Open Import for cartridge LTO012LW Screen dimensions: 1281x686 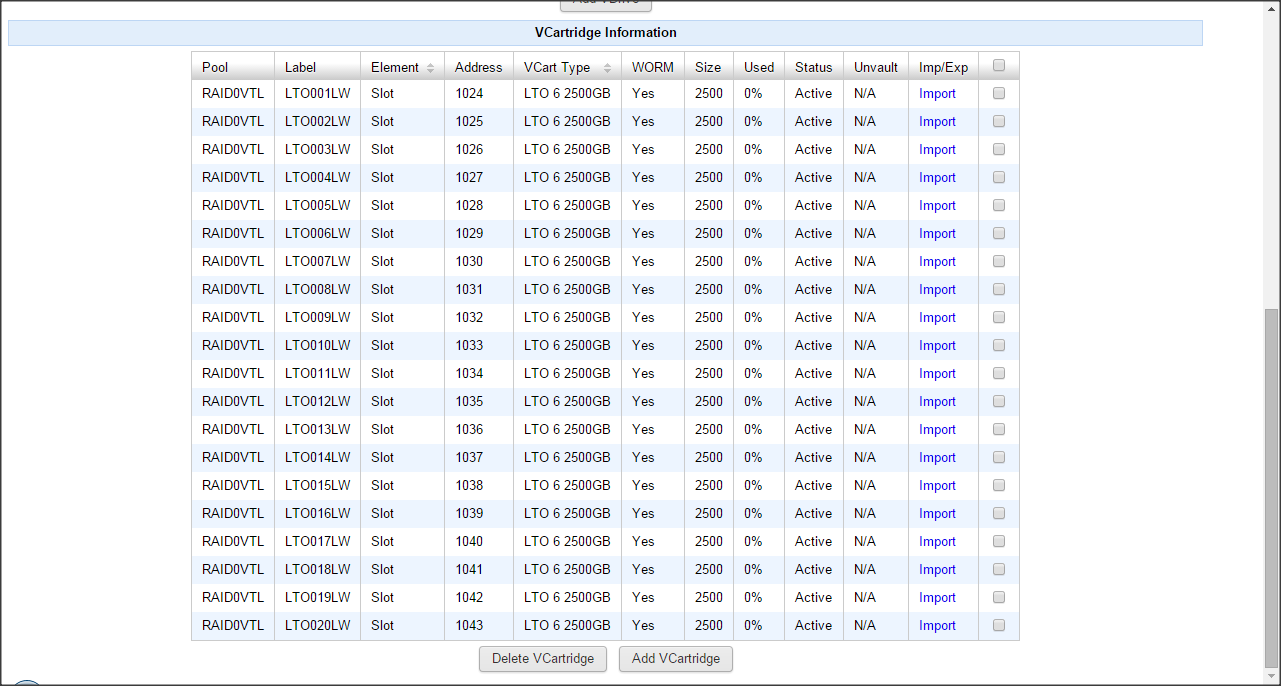937,402
